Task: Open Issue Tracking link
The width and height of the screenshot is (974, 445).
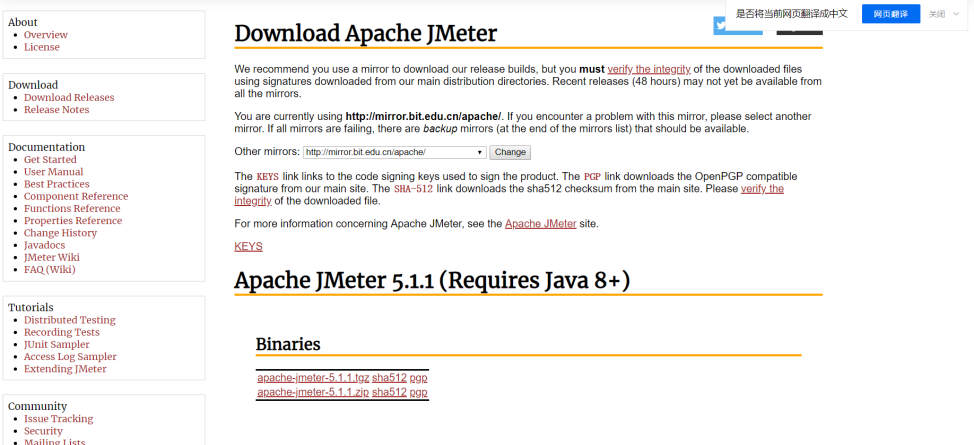Action: point(58,419)
